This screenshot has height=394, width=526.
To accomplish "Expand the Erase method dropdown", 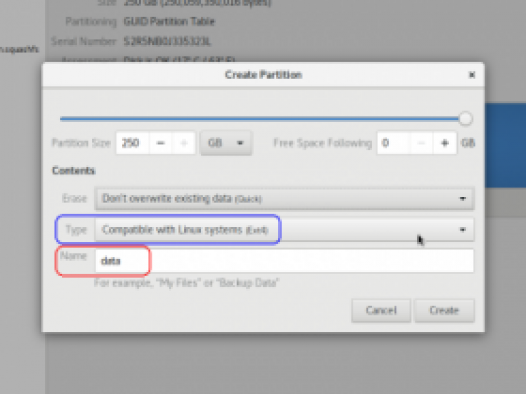I will point(284,199).
